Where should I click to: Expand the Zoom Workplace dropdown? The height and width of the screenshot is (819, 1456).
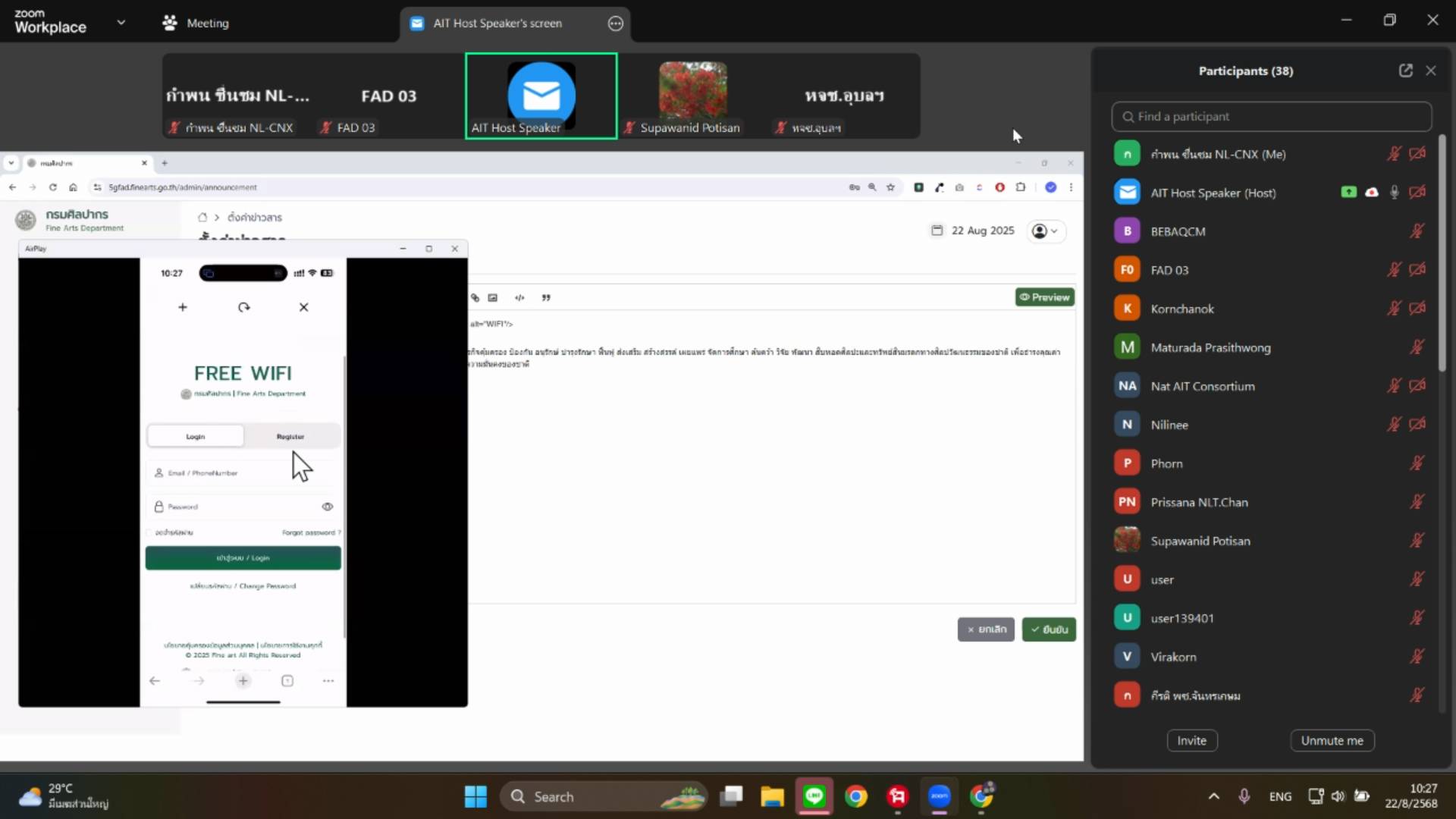[121, 23]
